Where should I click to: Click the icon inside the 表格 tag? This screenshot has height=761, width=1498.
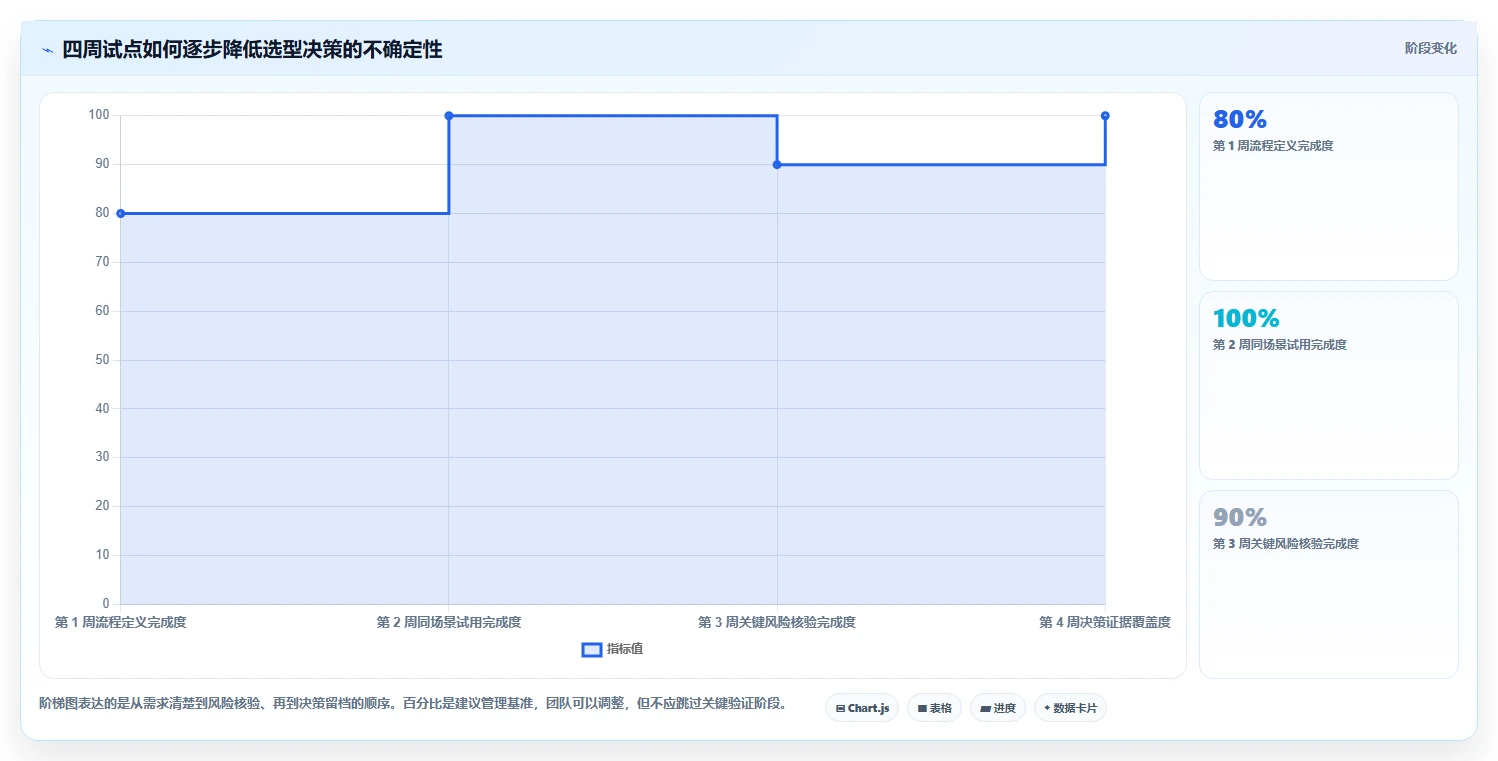click(x=922, y=708)
